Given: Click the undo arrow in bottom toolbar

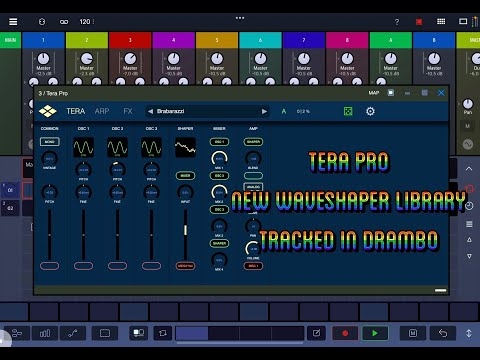Looking at the screenshot, I should click(x=443, y=333).
